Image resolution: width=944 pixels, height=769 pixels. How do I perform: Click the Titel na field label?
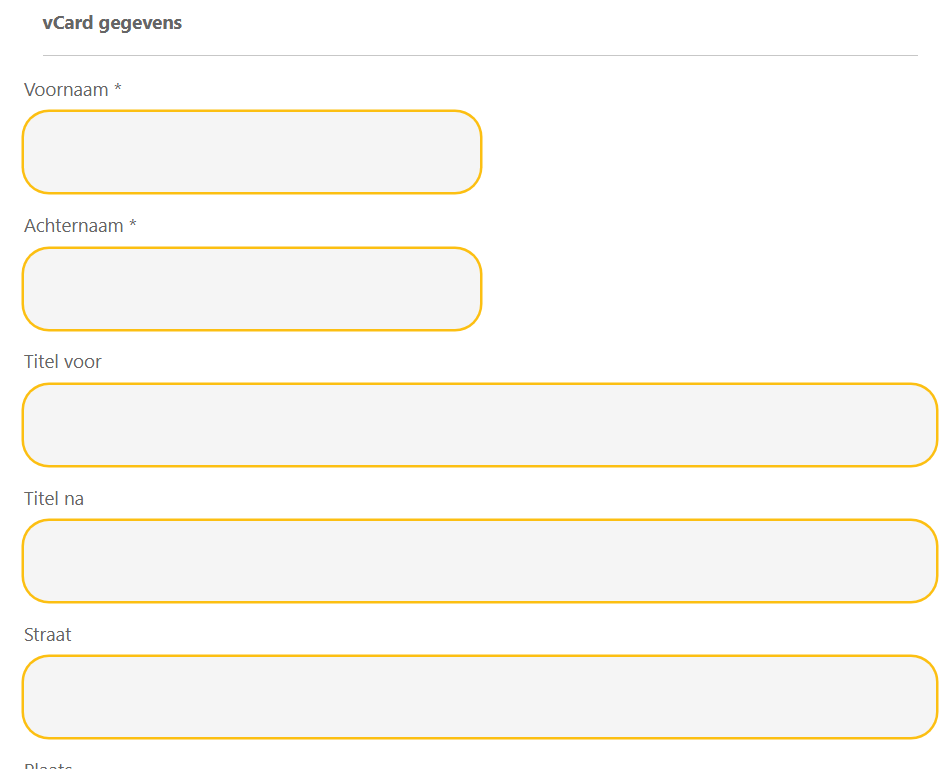53,497
